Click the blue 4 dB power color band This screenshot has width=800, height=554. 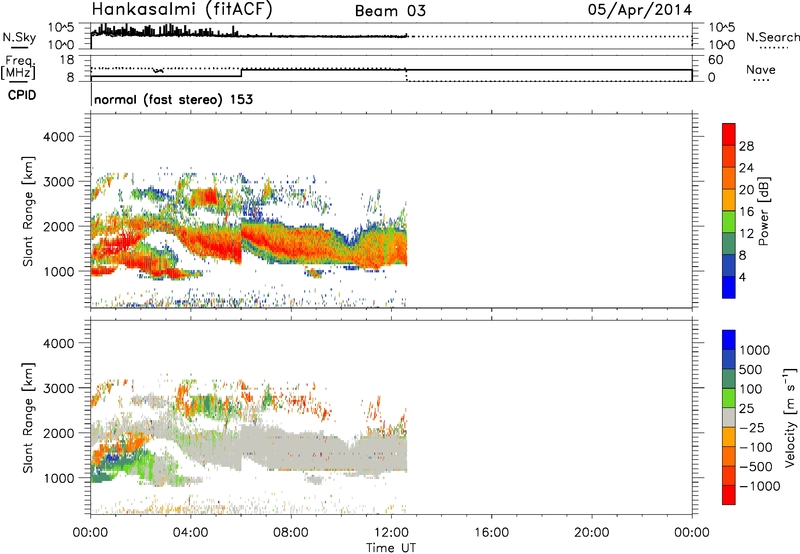click(729, 287)
